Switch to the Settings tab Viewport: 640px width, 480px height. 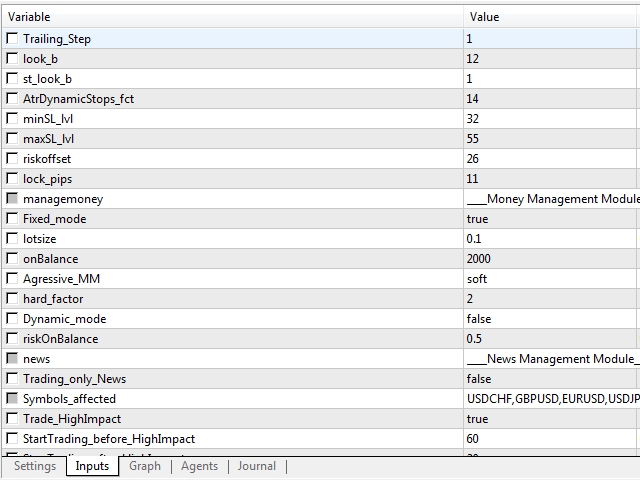[x=35, y=466]
